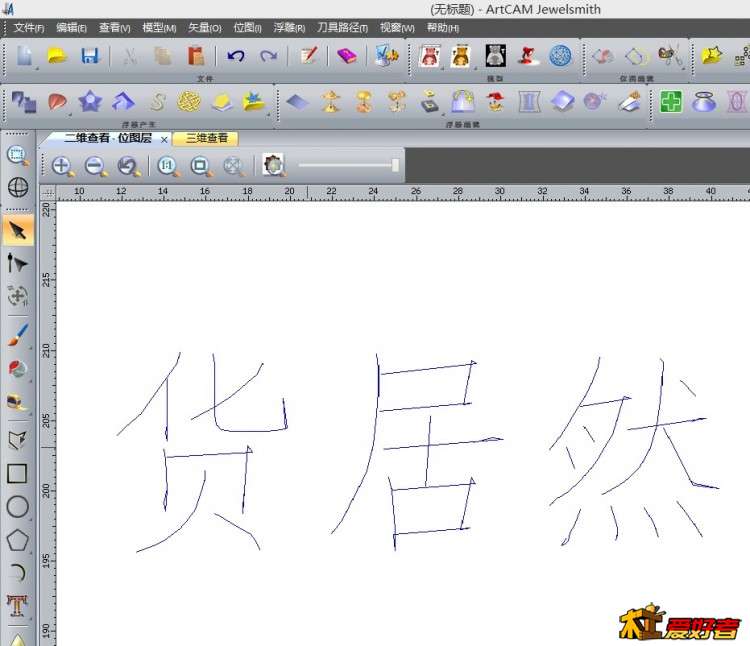Open the 编辑 (Edit) menu
This screenshot has width=750, height=646.
[71, 28]
